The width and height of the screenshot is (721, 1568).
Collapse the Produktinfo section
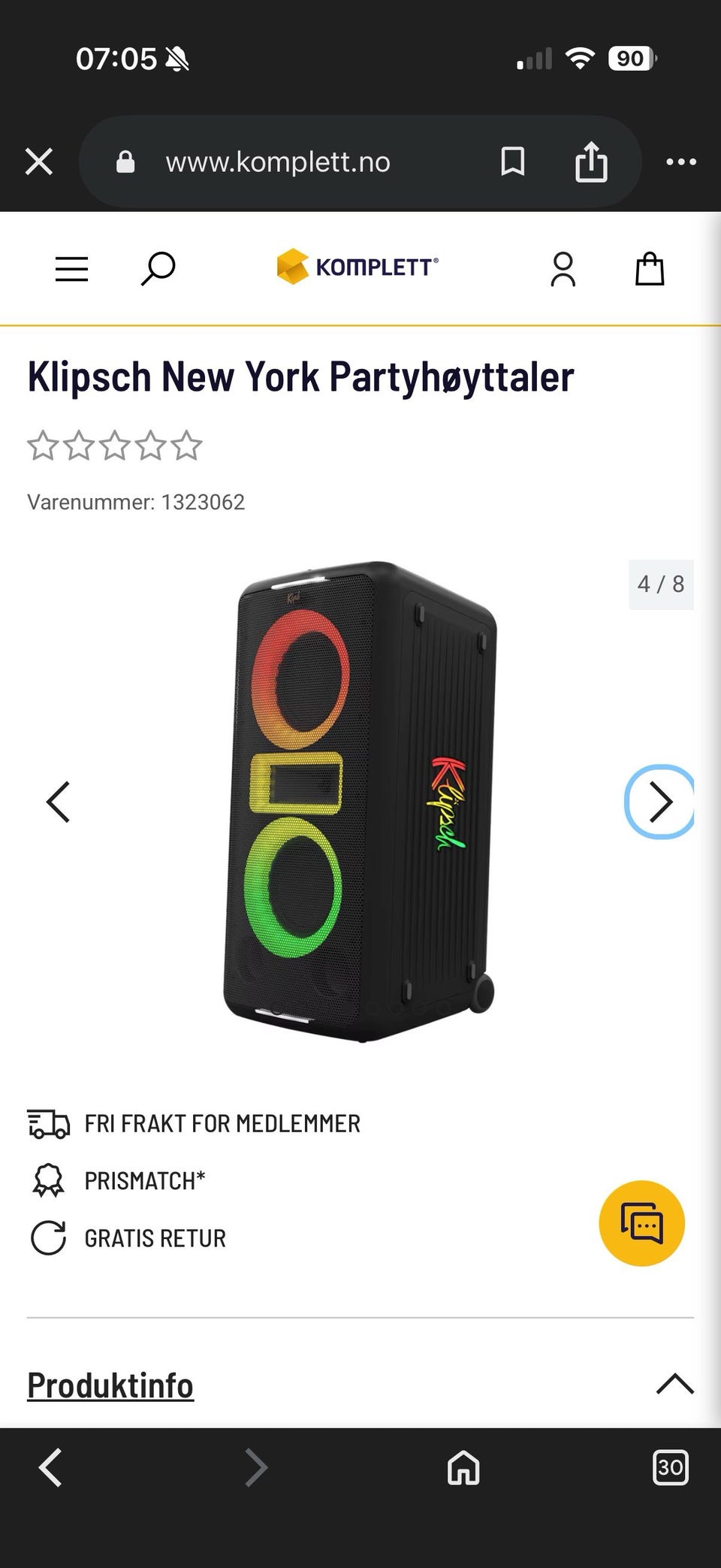674,1384
